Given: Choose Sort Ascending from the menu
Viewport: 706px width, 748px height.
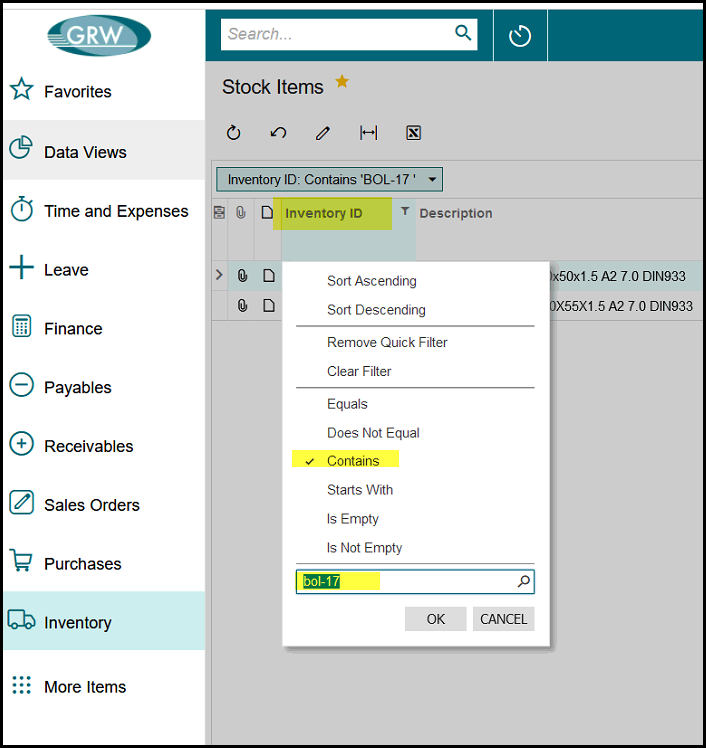Looking at the screenshot, I should pyautogui.click(x=371, y=281).
